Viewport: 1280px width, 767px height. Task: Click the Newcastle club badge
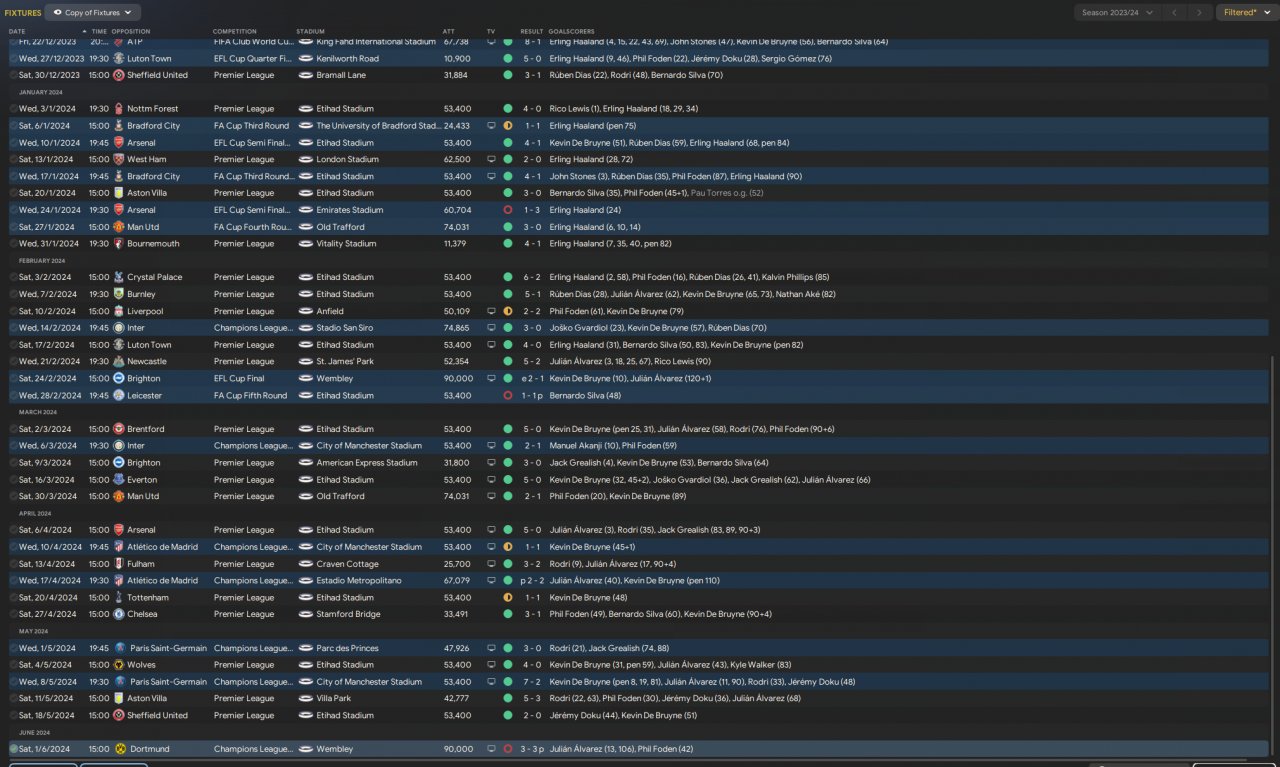(119, 362)
